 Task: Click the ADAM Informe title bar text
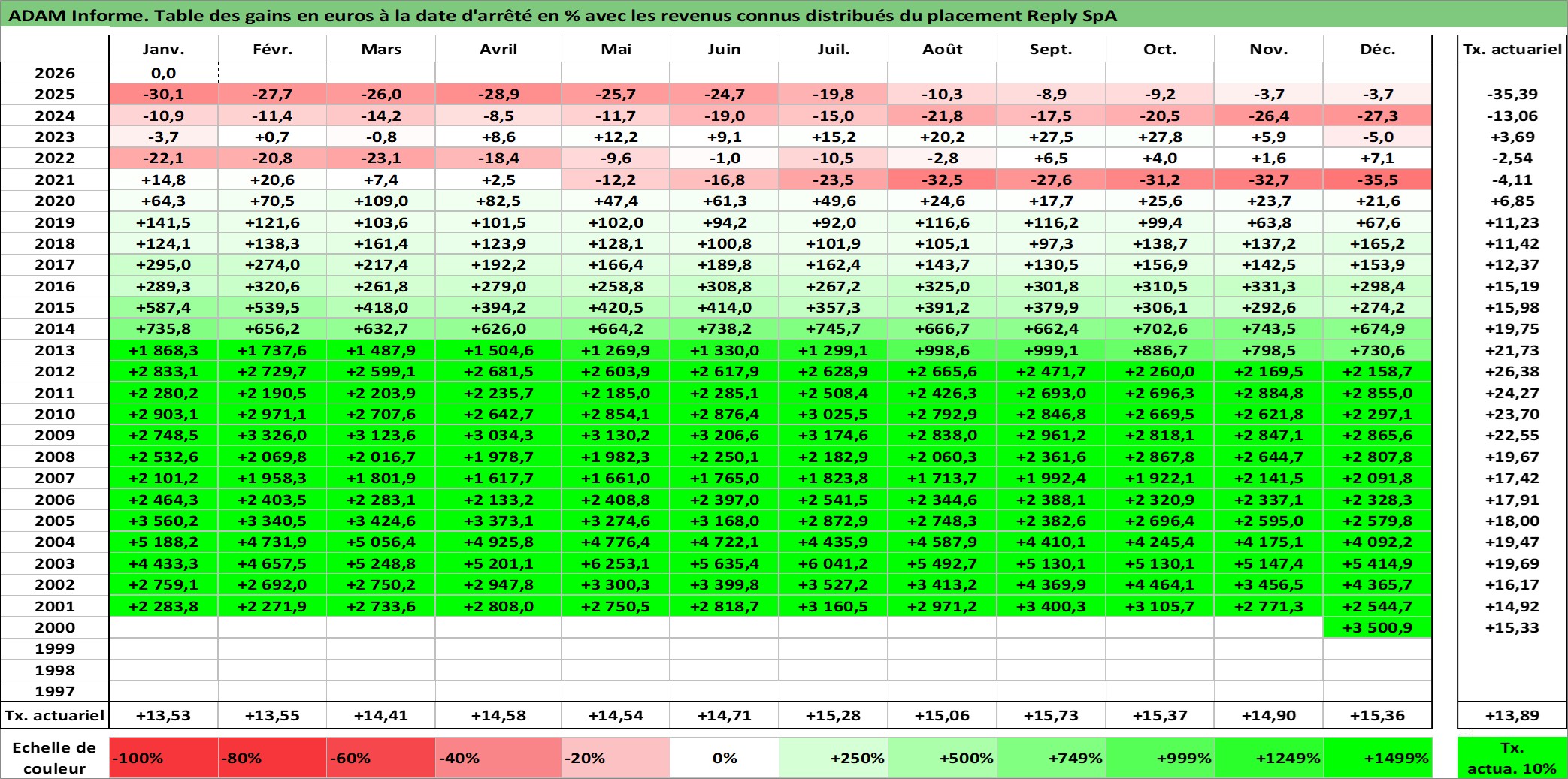click(562, 15)
